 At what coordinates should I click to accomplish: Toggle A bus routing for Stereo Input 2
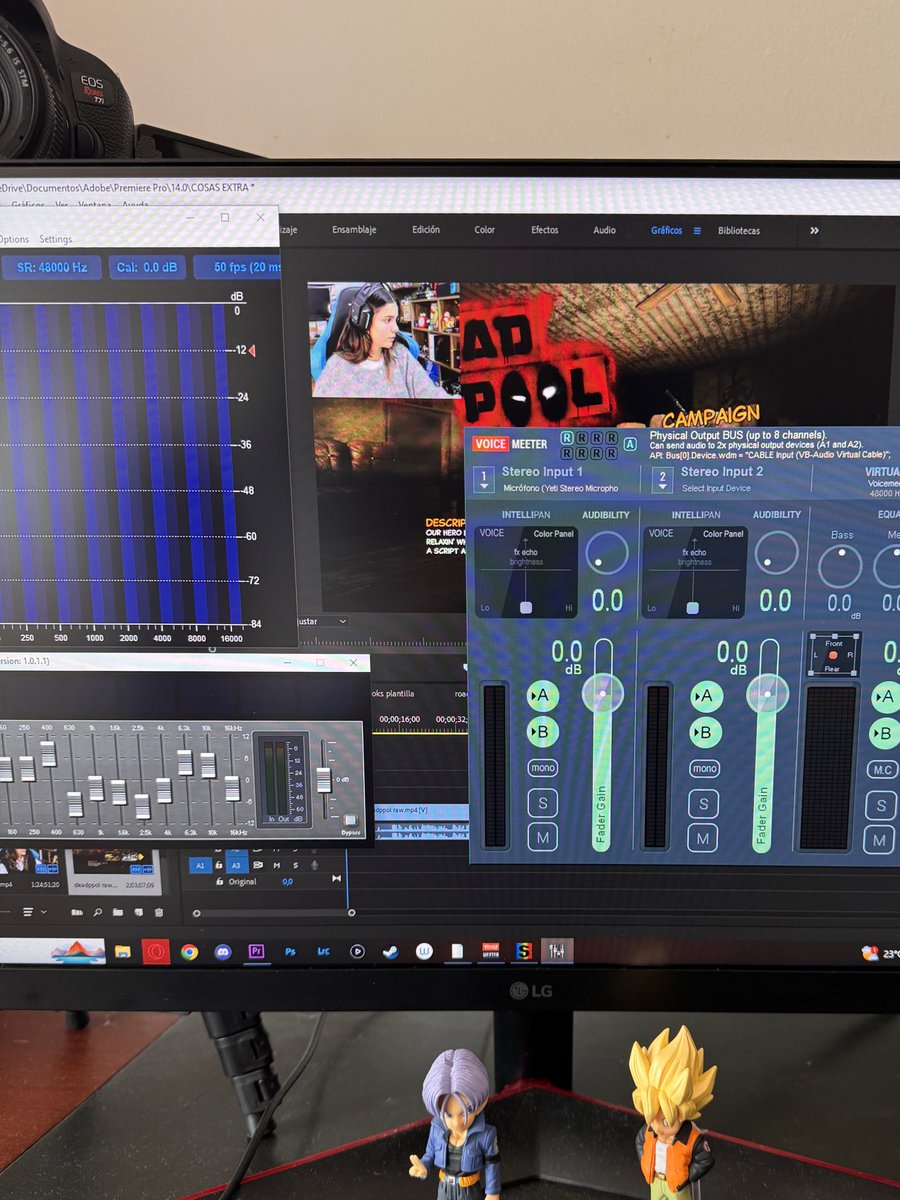click(705, 696)
